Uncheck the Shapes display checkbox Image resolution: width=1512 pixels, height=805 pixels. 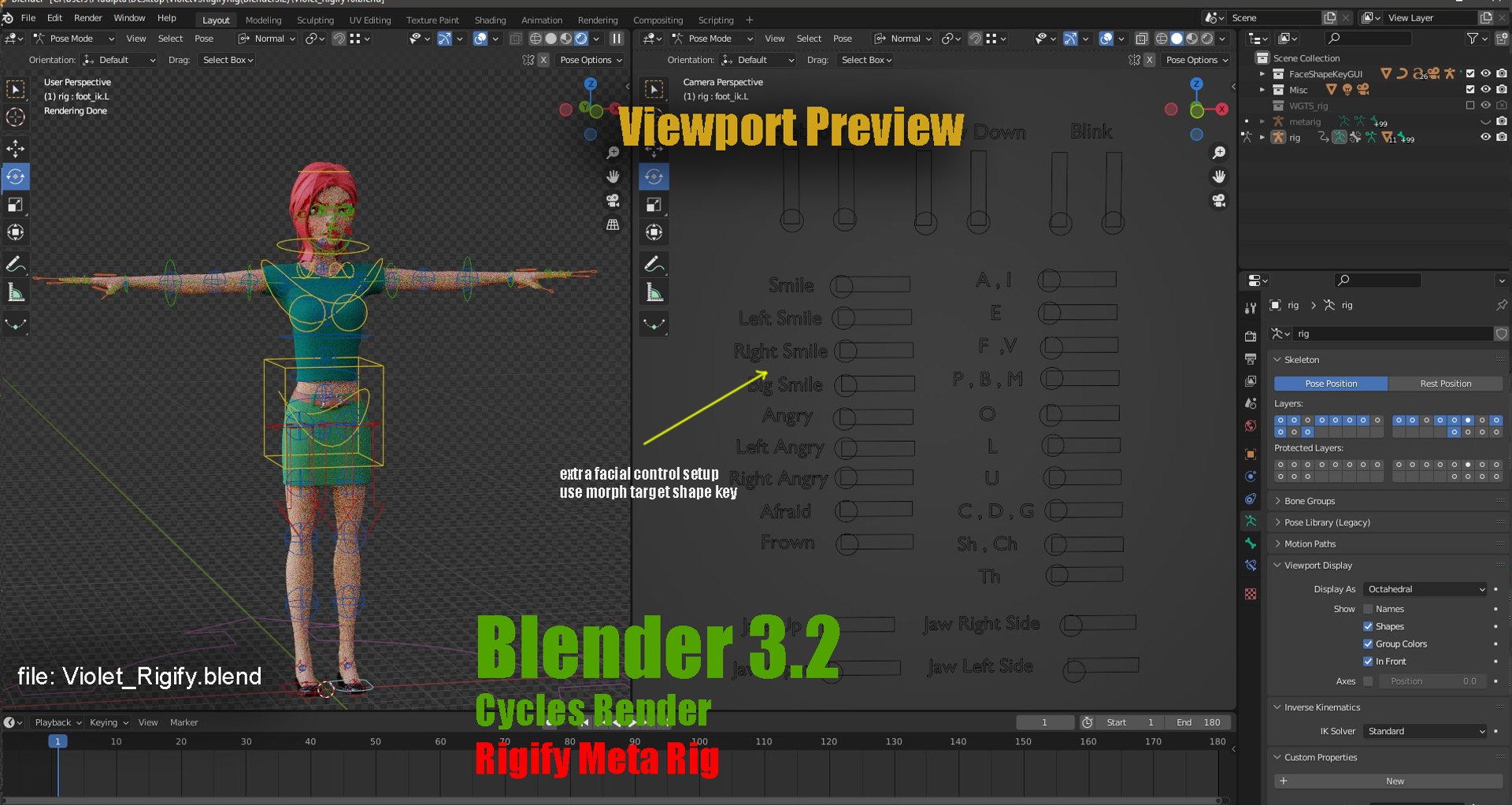click(x=1368, y=626)
